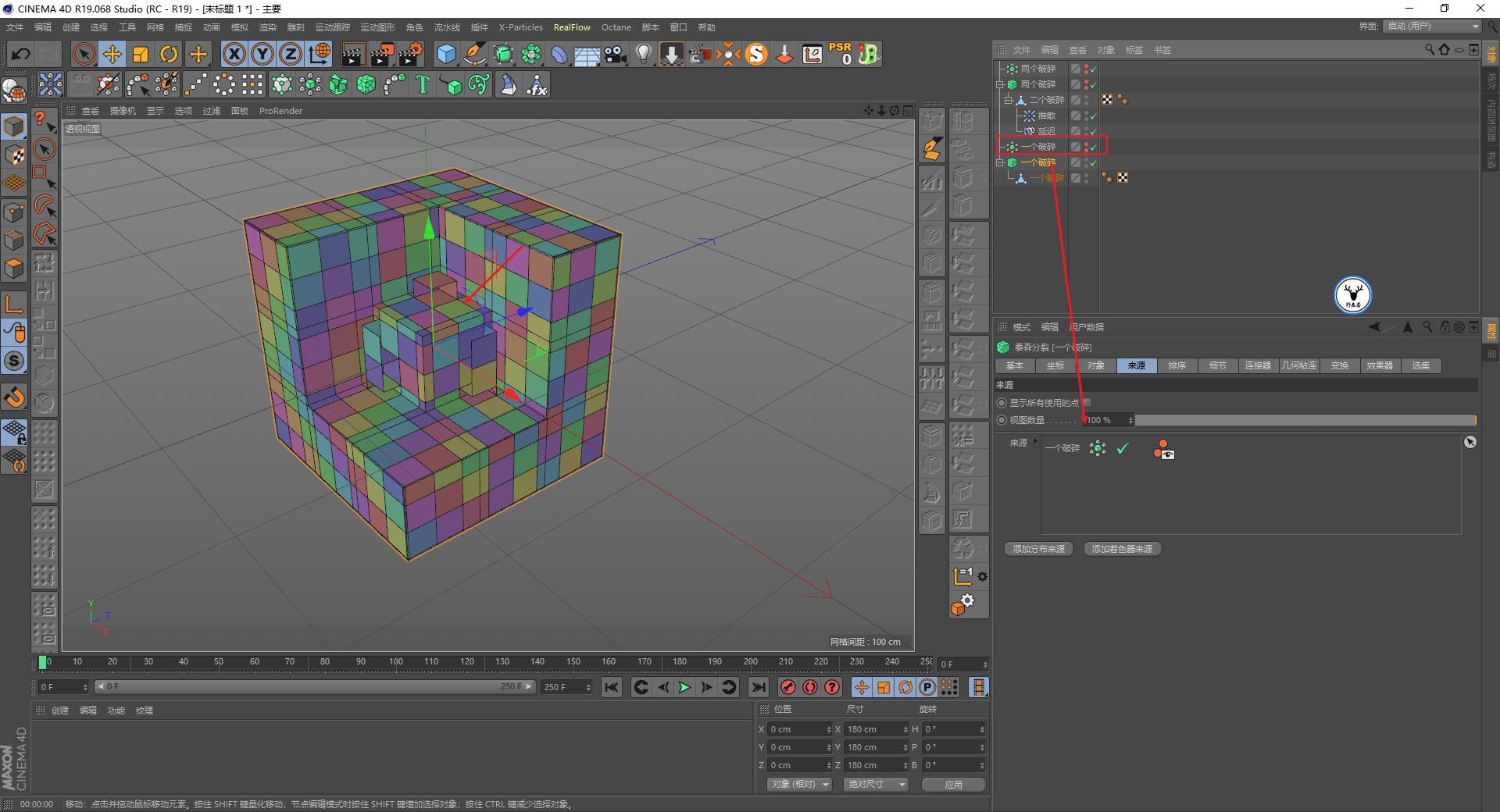Select the Rotate tool
Image resolution: width=1500 pixels, height=812 pixels.
click(x=170, y=54)
